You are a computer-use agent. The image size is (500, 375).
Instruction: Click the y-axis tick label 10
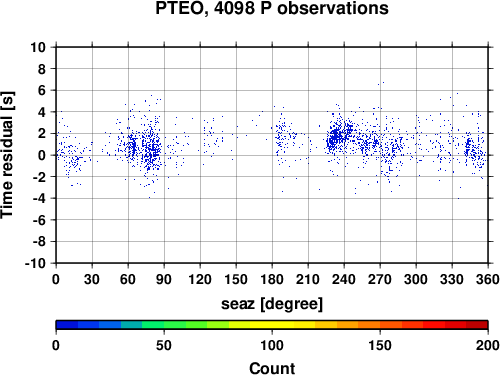(x=38, y=47)
